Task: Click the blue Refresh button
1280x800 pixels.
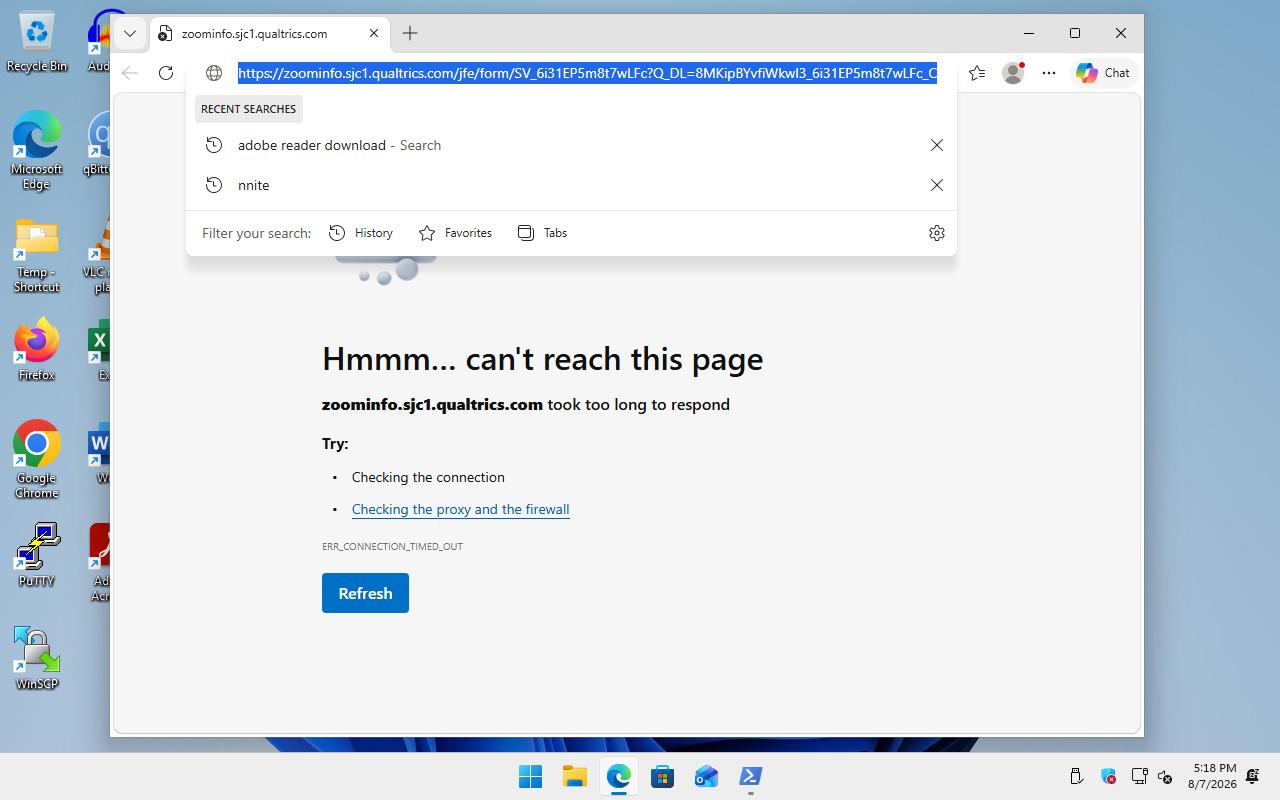Action: [365, 593]
